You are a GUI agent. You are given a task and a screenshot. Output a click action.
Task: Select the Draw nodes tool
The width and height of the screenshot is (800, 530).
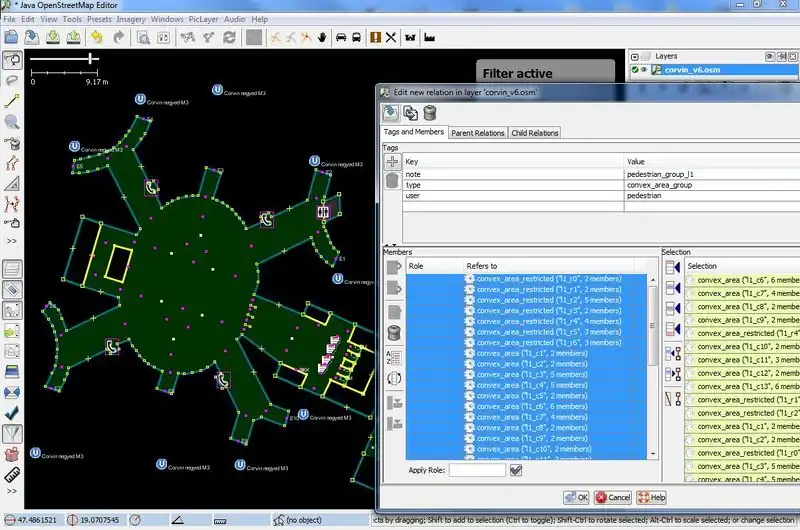13,101
